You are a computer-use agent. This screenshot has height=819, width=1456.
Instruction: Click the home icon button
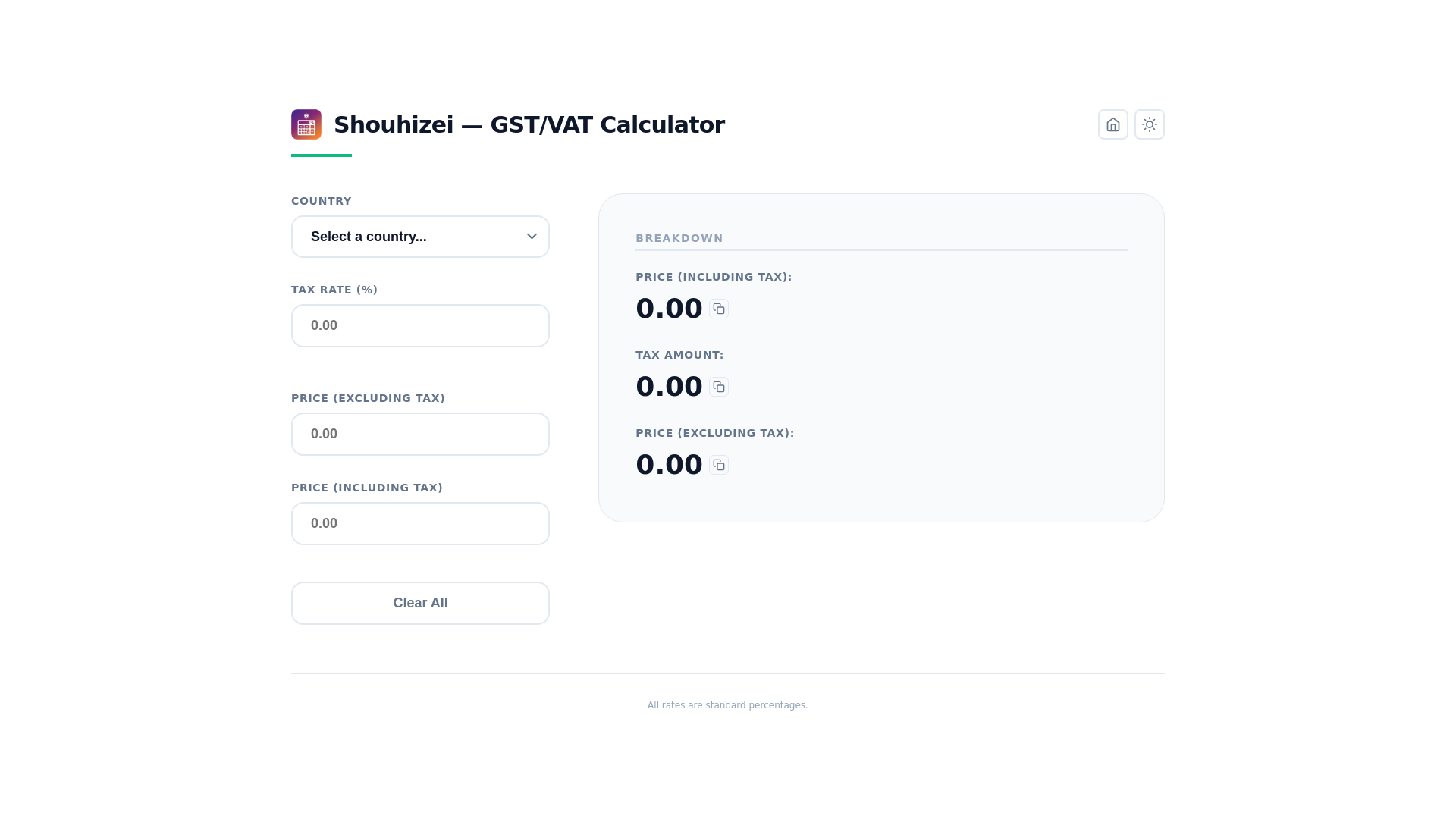[1112, 124]
